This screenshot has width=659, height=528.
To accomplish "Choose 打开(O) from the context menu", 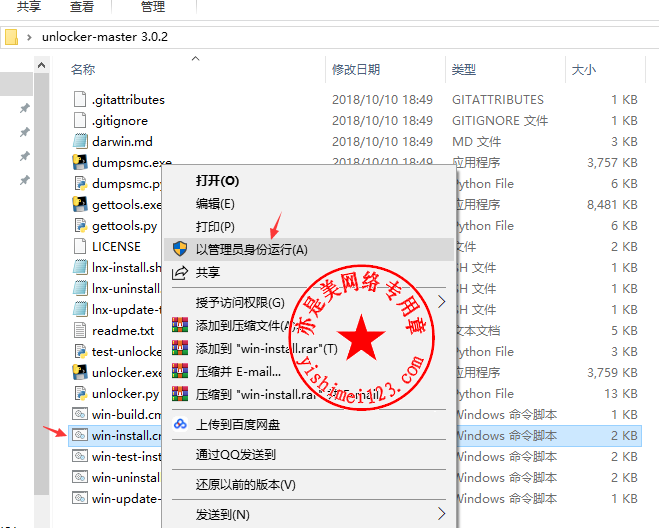I will click(x=217, y=181).
